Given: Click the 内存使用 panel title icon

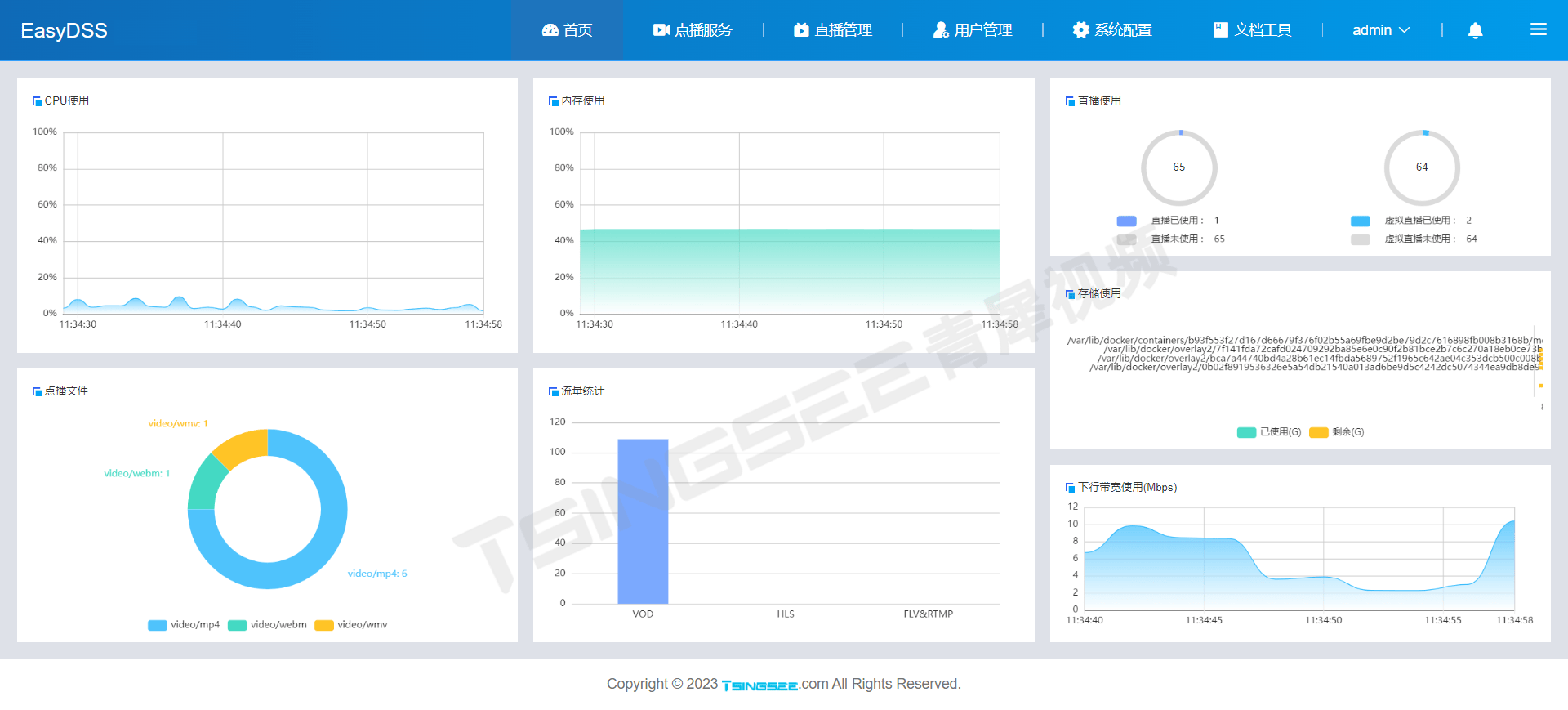Looking at the screenshot, I should (553, 101).
